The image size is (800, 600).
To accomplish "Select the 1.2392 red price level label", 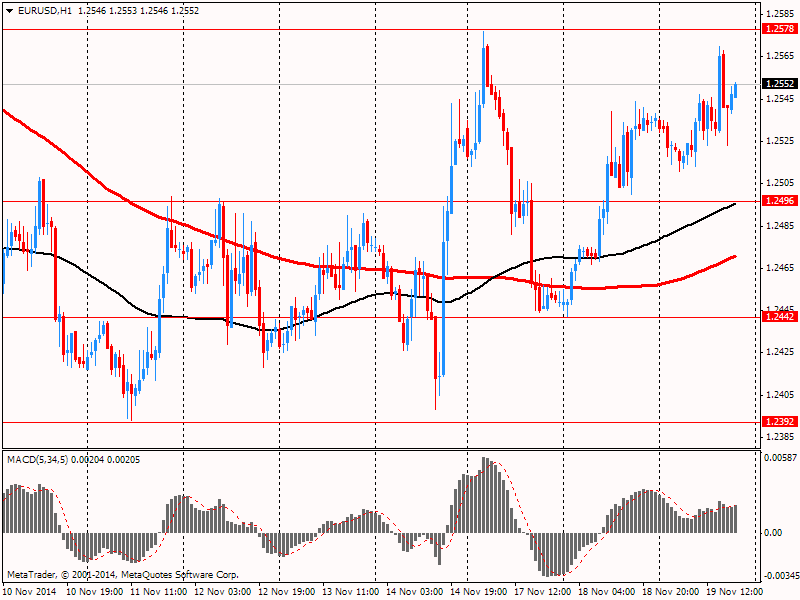I will coord(780,421).
